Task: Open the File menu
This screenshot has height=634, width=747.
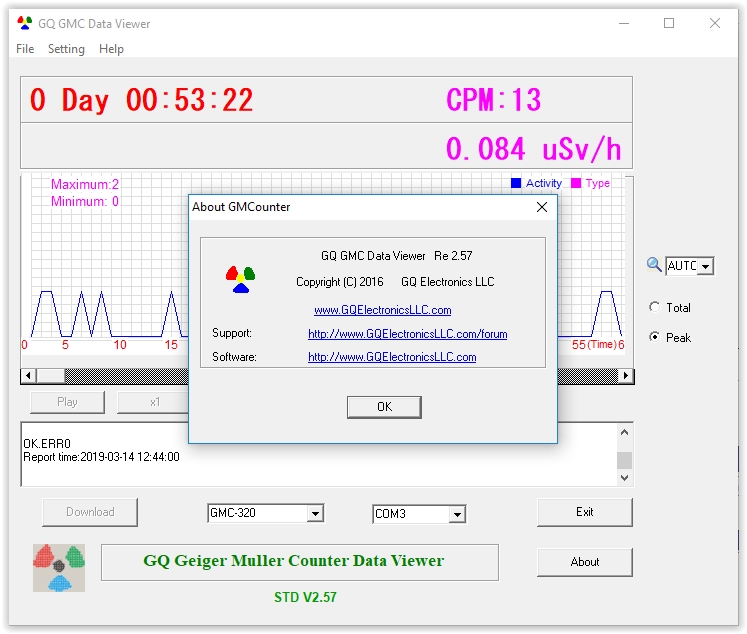Action: [x=25, y=49]
